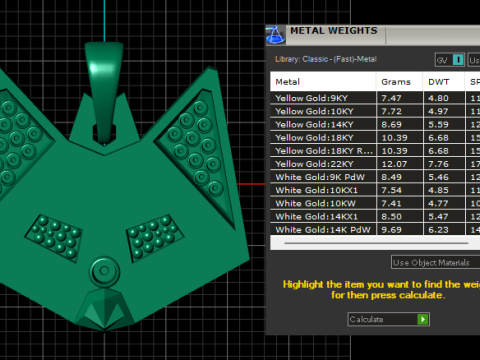Click the horizontal scrollbar under the metals table
This screenshot has height=360, width=480.
coord(376,243)
